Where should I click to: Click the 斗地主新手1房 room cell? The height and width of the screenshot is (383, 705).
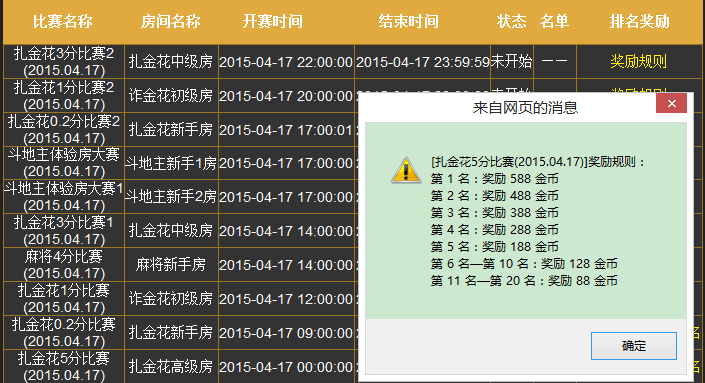point(171,163)
